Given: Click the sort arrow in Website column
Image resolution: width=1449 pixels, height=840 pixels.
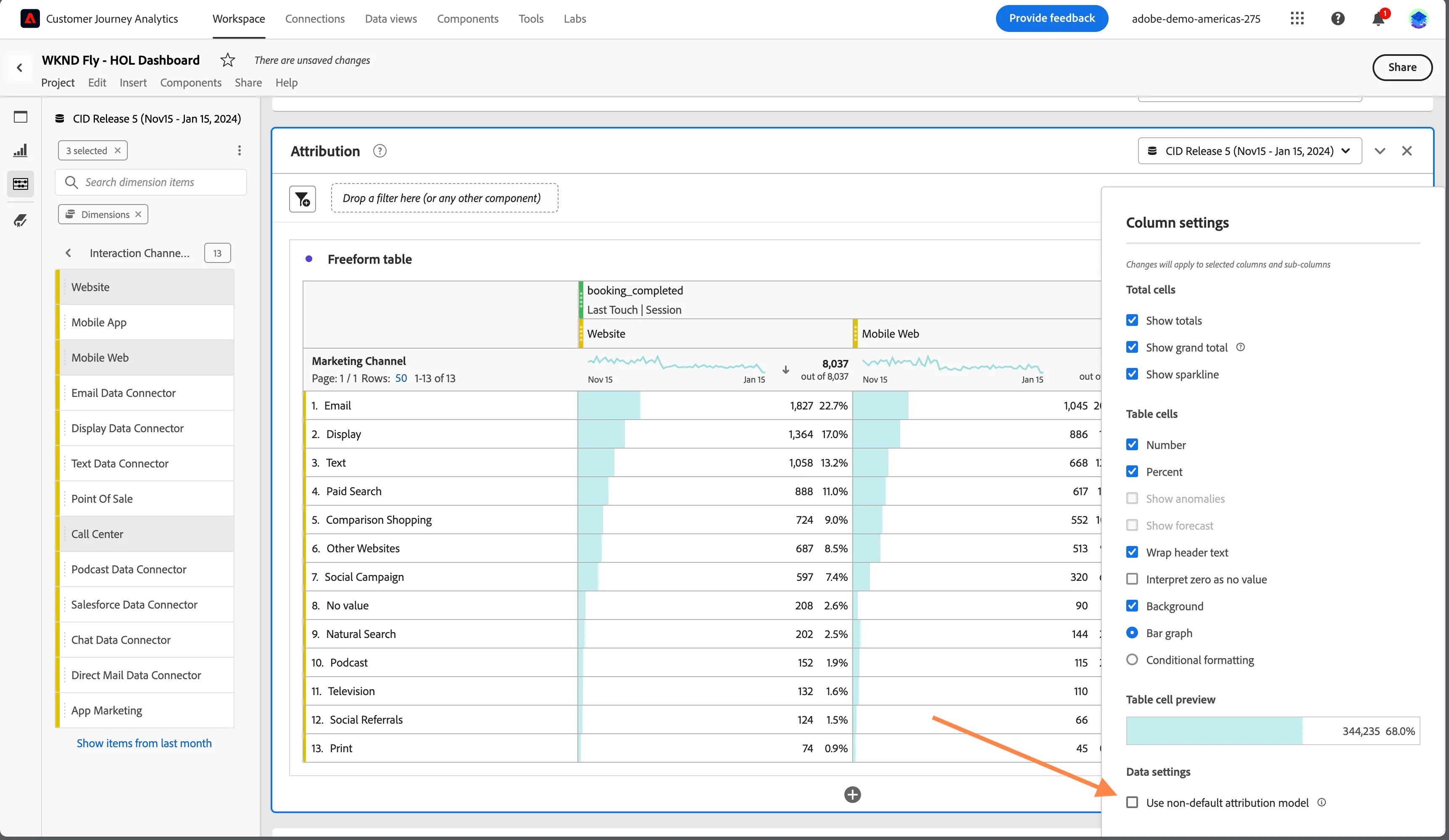Looking at the screenshot, I should 785,370.
